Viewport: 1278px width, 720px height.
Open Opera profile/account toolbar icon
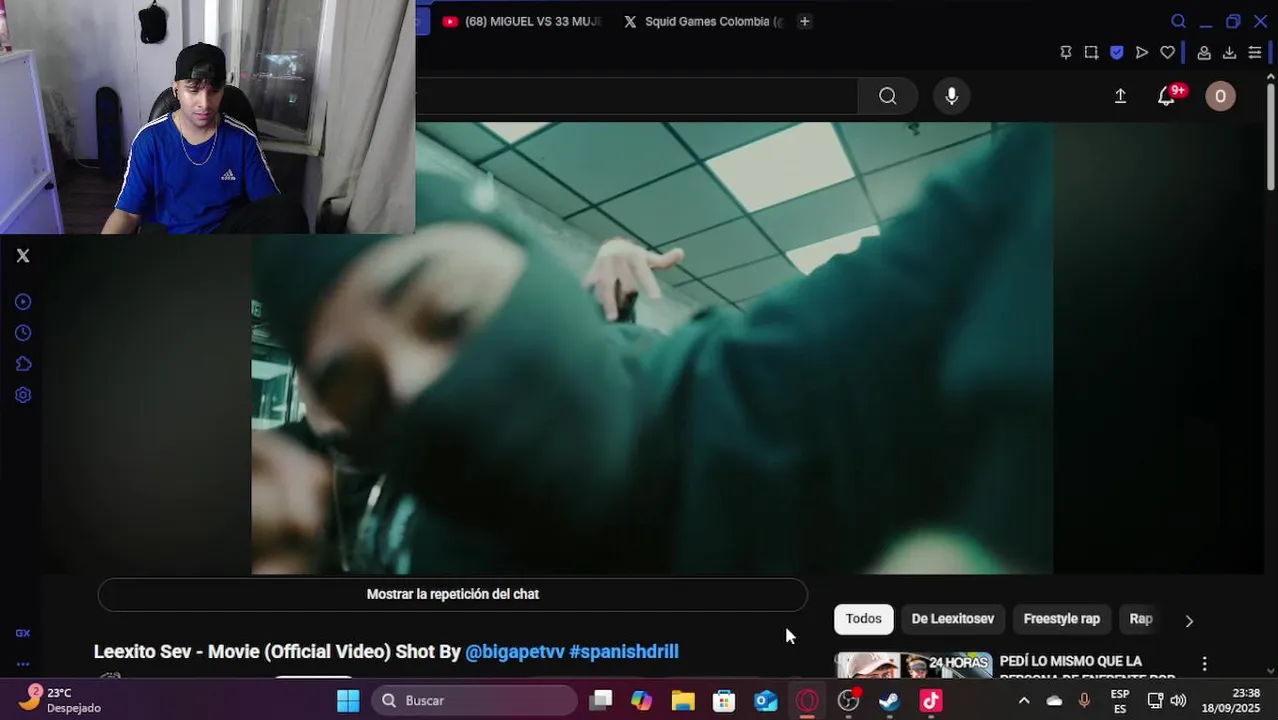(x=1204, y=53)
